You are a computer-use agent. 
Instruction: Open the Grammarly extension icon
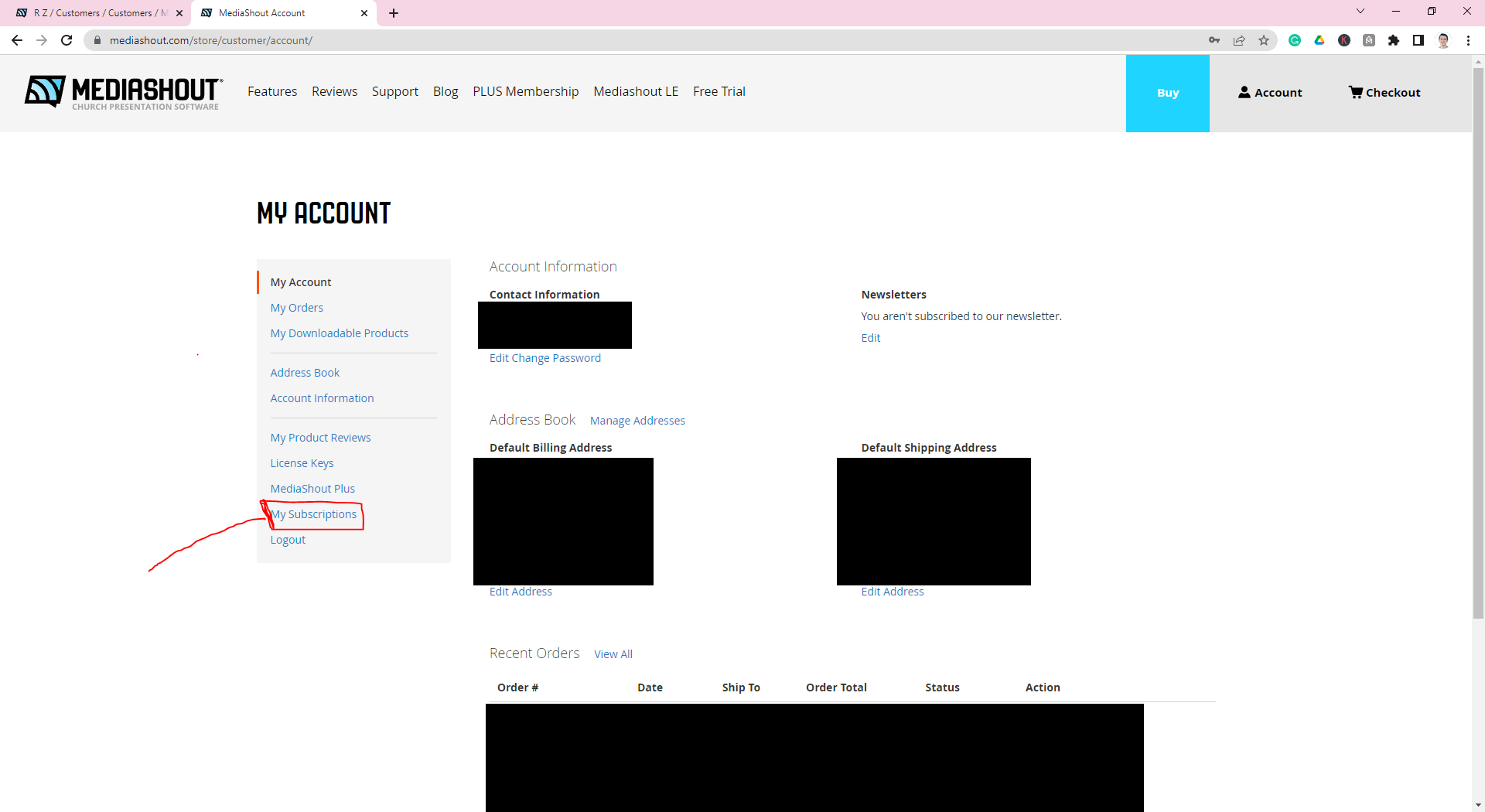pos(1295,40)
